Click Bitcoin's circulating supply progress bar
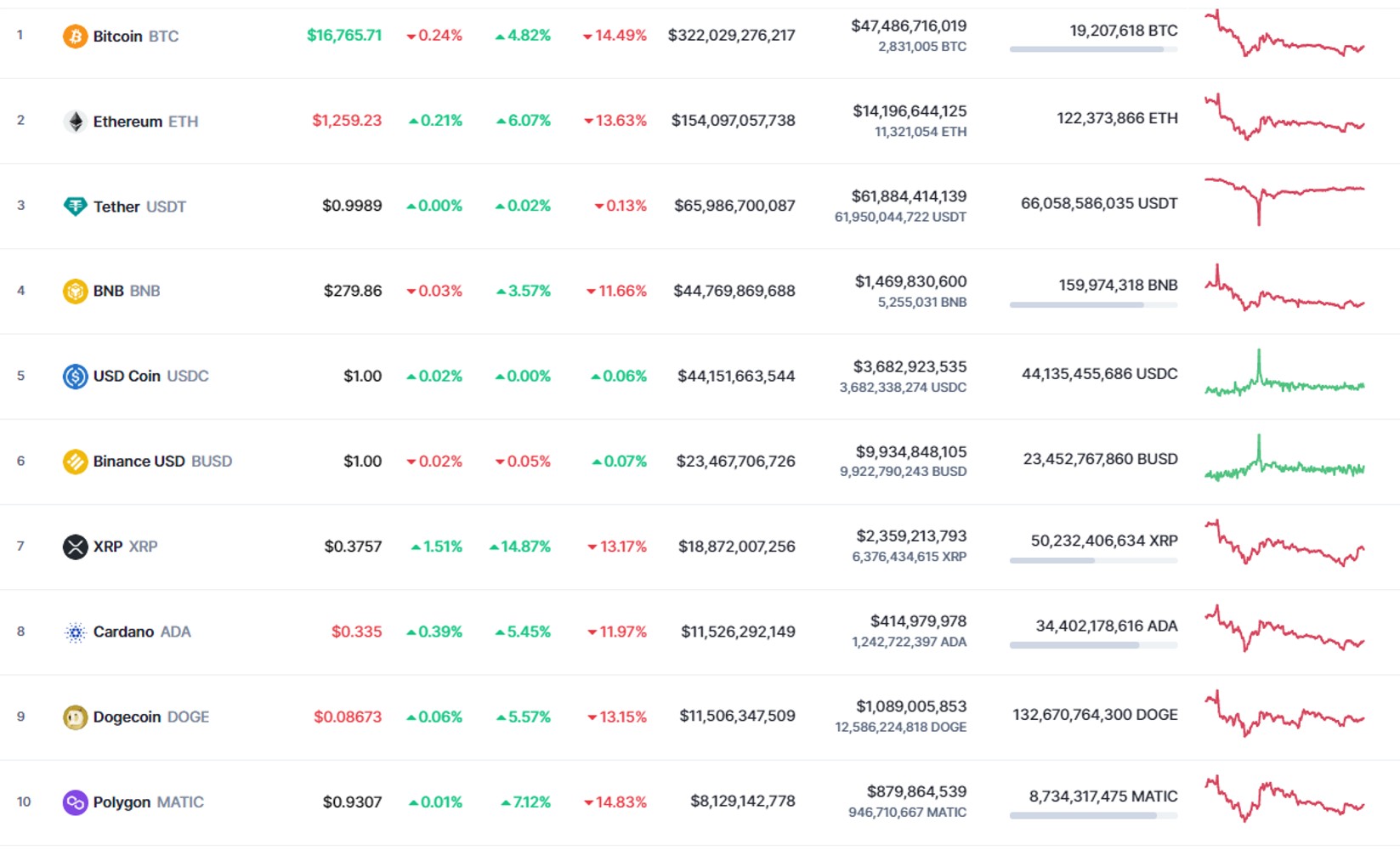Viewport: 1400px width, 850px height. click(x=1093, y=49)
